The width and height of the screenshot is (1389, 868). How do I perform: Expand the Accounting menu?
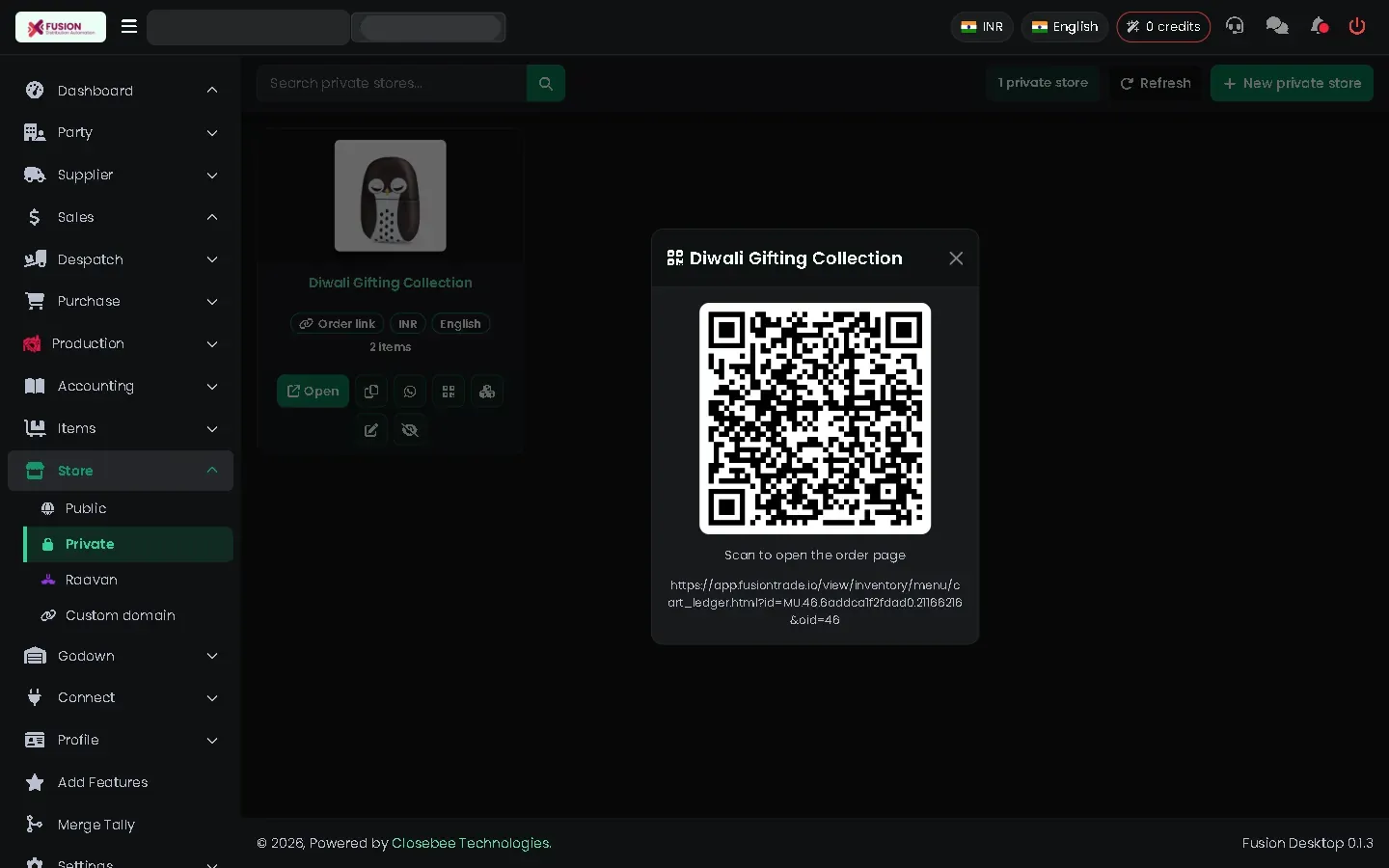click(x=121, y=386)
